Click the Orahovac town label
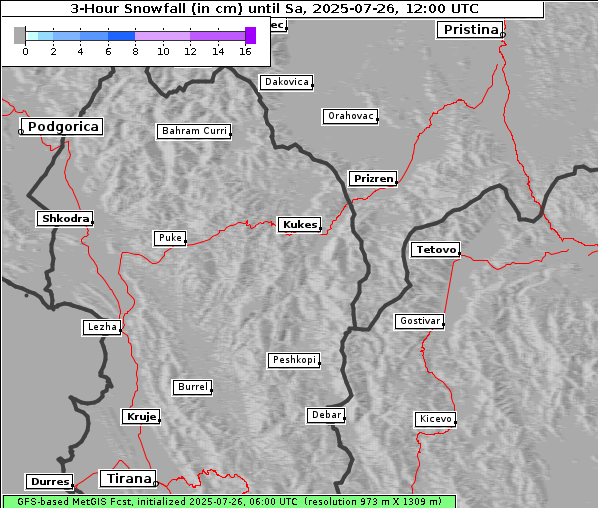 tap(350, 116)
